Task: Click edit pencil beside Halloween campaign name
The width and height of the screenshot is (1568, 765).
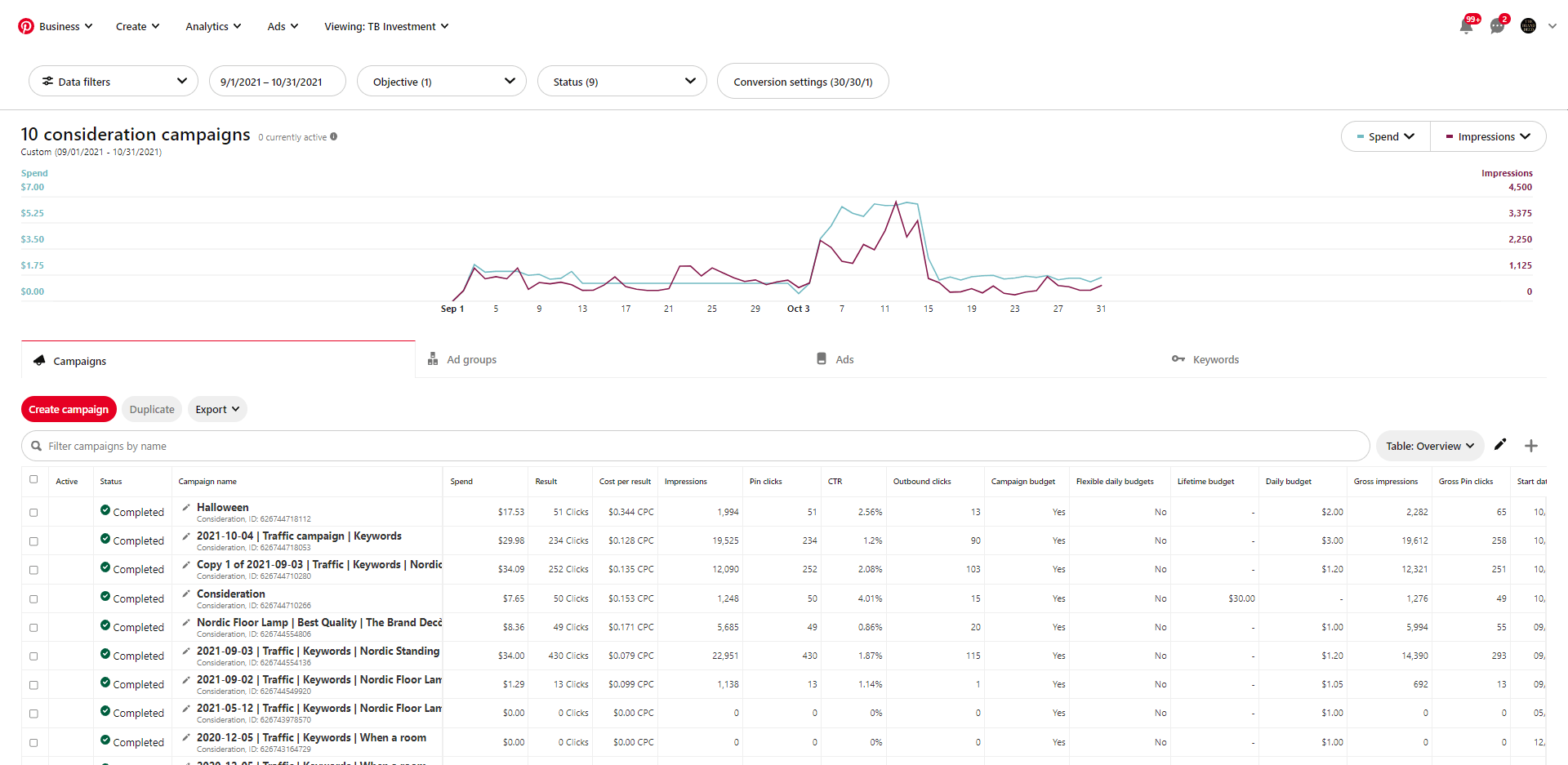Action: (x=186, y=508)
